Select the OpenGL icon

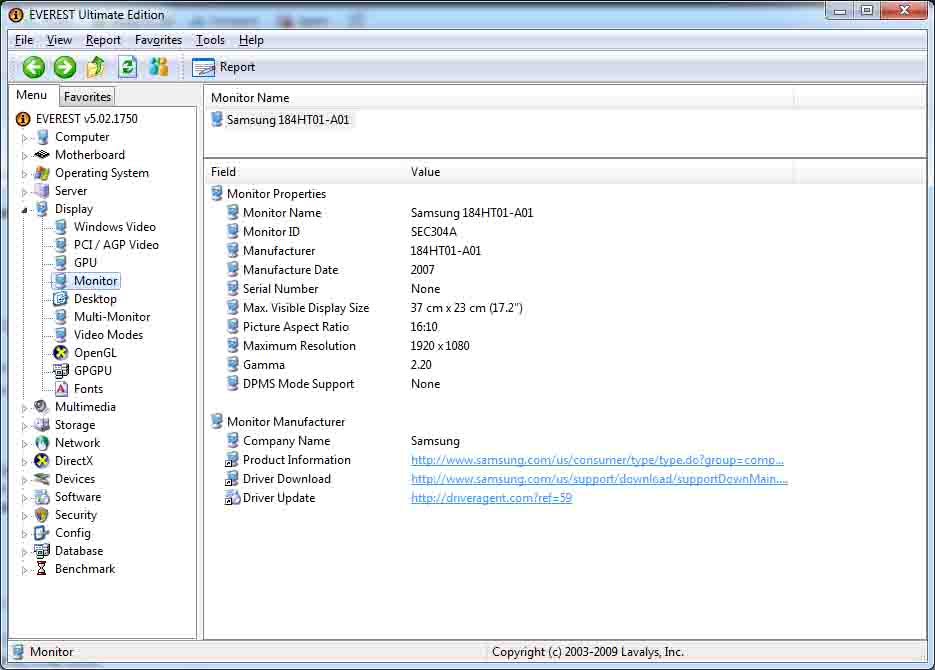point(61,353)
